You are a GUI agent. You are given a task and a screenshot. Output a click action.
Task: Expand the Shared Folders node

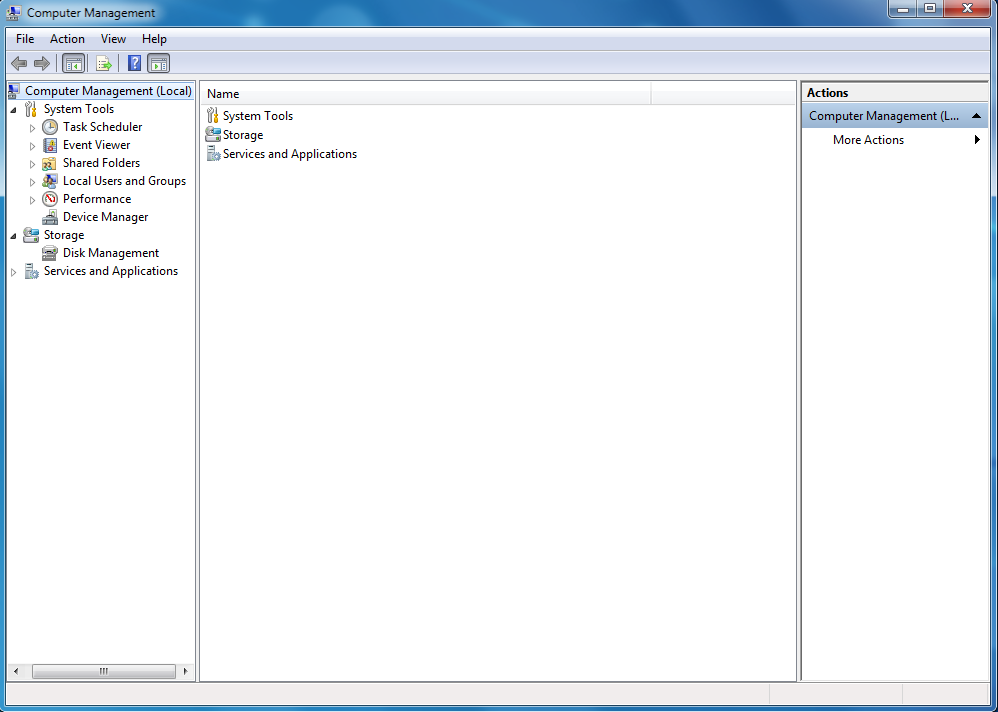point(32,164)
